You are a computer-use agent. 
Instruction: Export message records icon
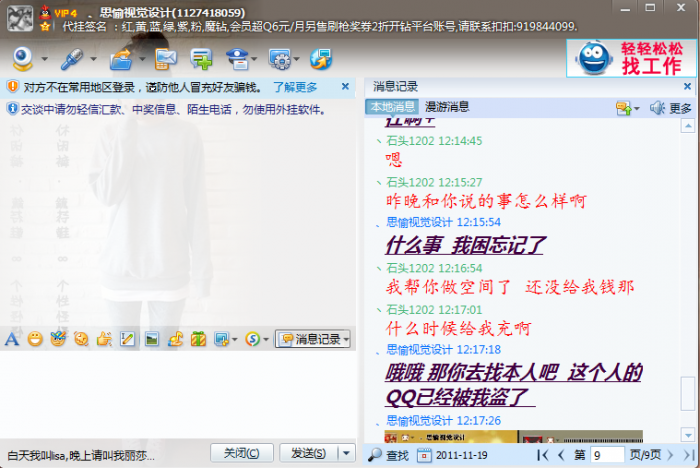(x=624, y=108)
